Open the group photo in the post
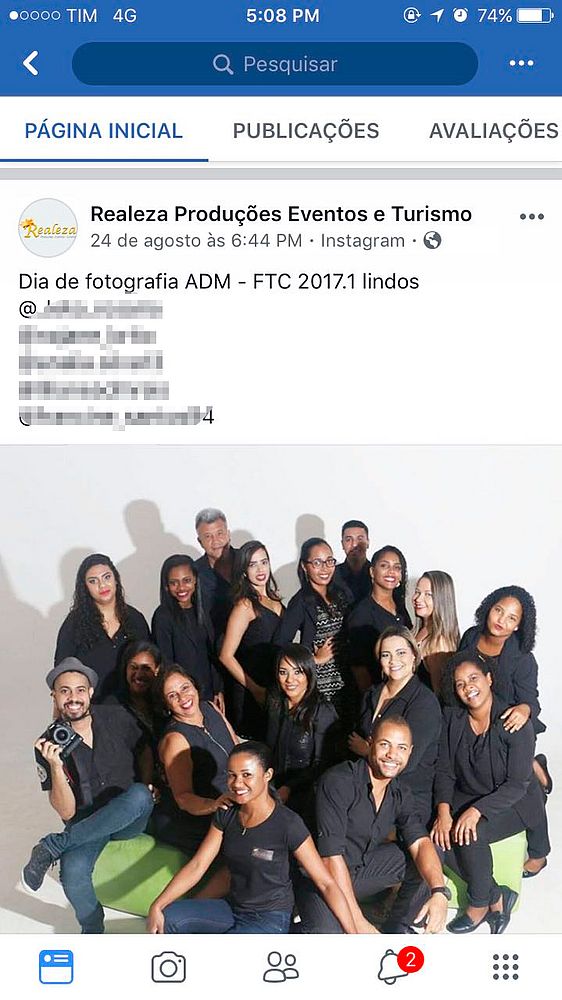Image resolution: width=562 pixels, height=1000 pixels. tap(281, 690)
